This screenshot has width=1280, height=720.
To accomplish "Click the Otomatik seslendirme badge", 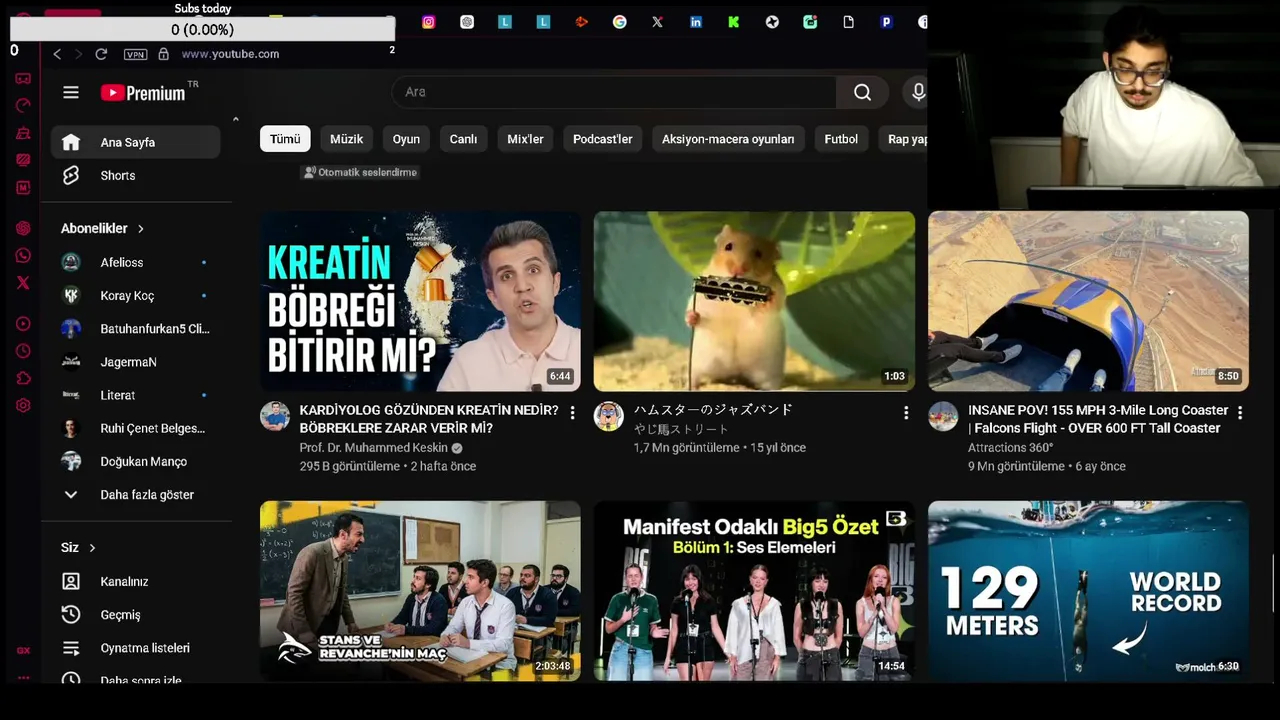I will [x=360, y=172].
